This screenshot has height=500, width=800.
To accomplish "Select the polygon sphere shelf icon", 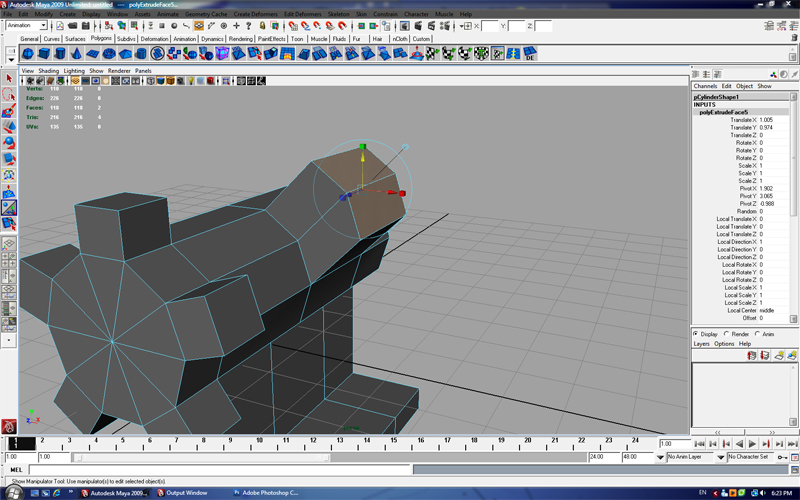I will point(28,54).
